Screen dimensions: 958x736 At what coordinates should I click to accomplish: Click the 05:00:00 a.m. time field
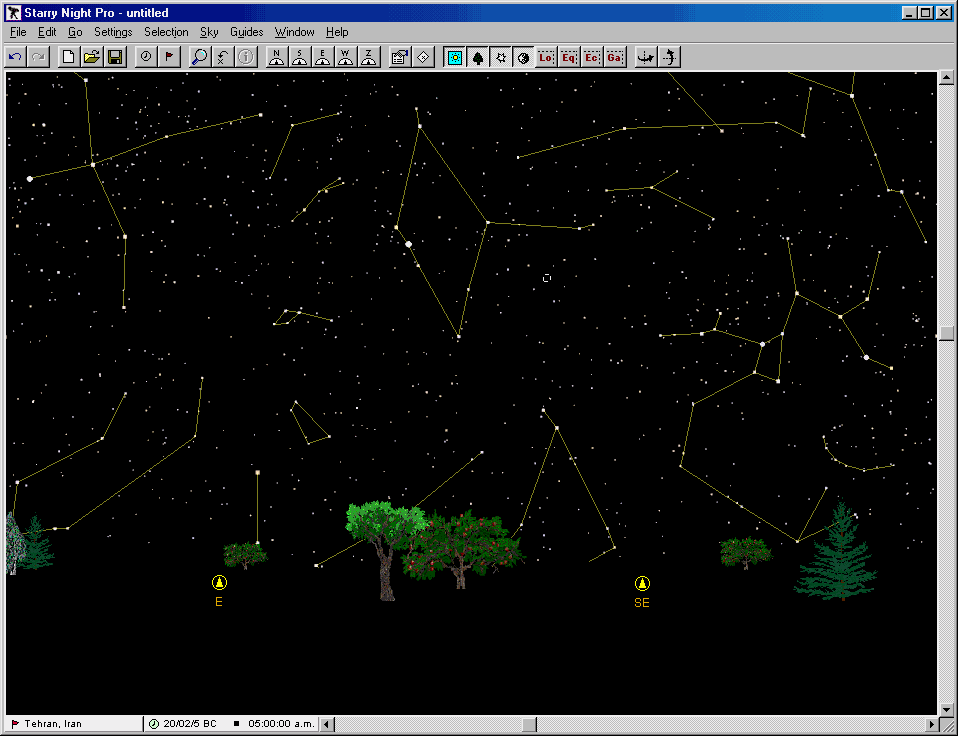pyautogui.click(x=281, y=724)
